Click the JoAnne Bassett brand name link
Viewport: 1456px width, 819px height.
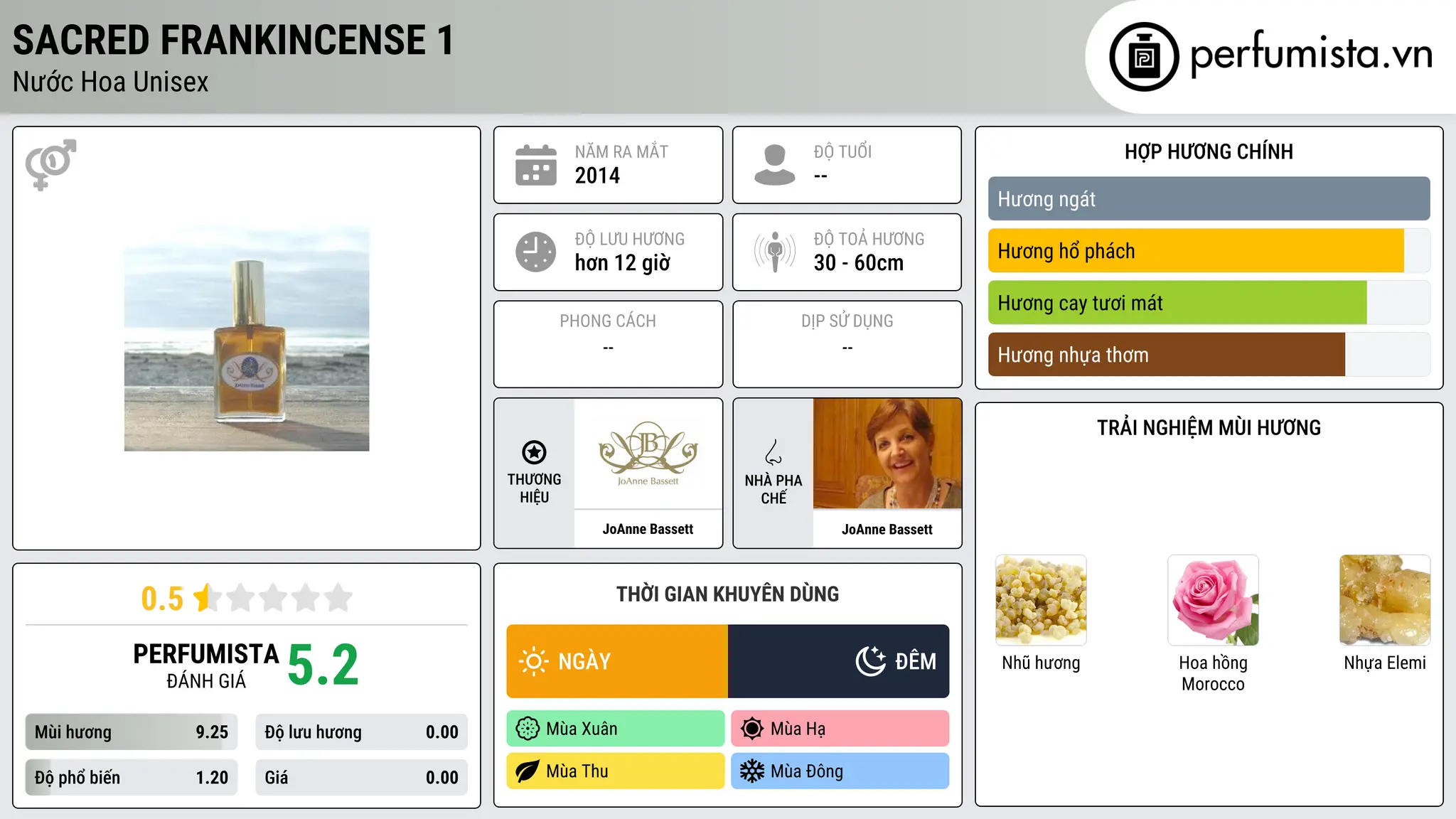pyautogui.click(x=648, y=529)
